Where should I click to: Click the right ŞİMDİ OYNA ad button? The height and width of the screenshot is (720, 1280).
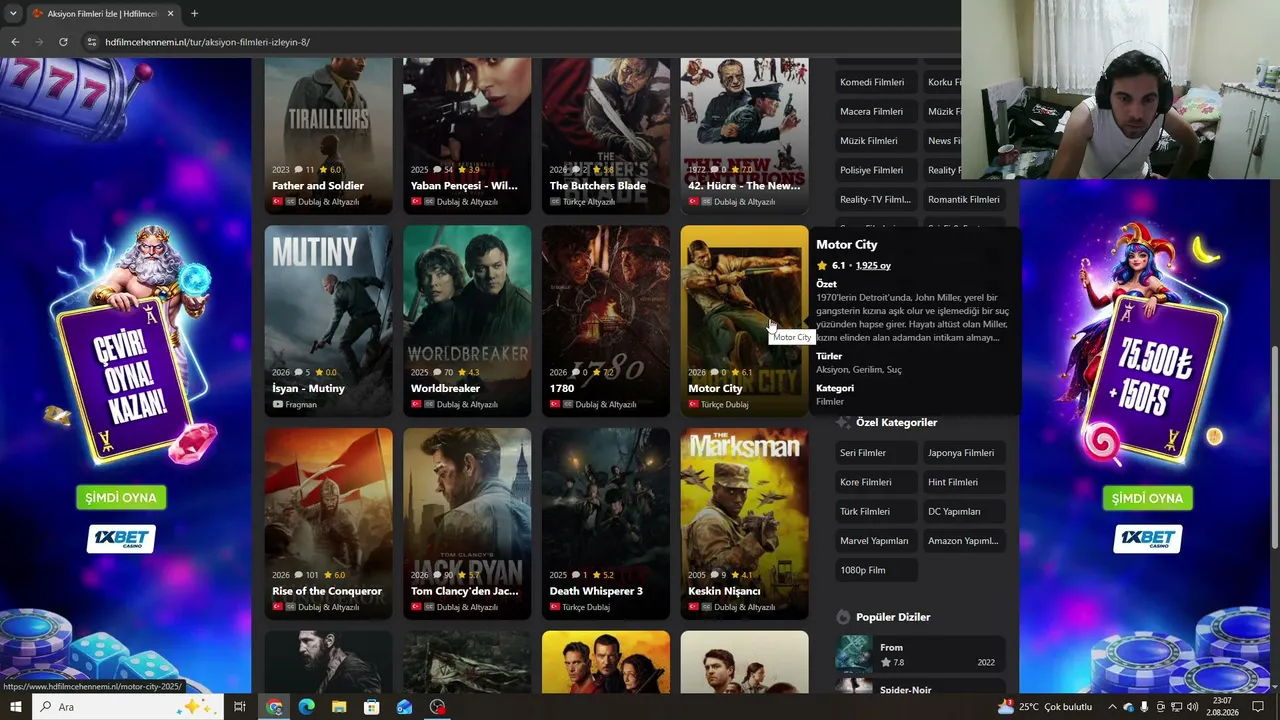coord(1147,498)
